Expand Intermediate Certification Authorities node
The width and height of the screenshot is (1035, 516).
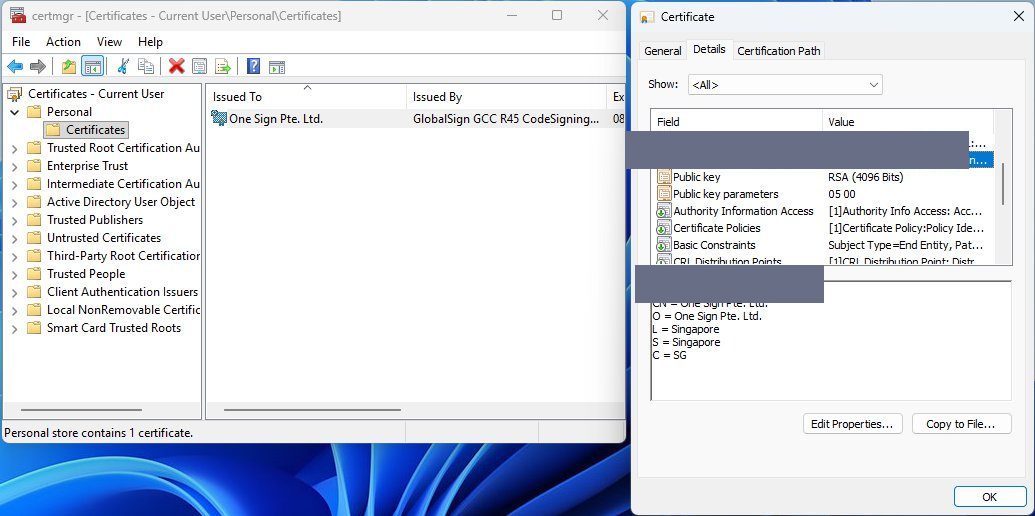[15, 184]
